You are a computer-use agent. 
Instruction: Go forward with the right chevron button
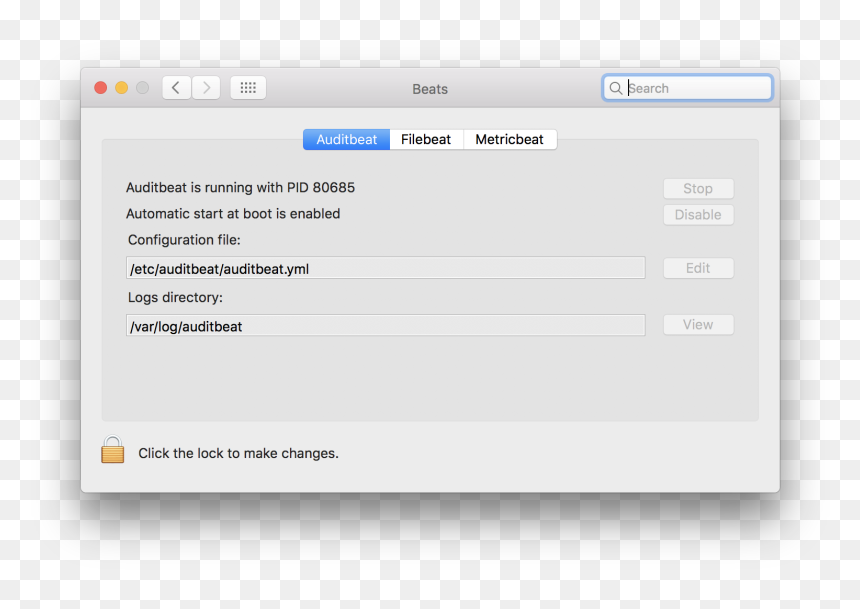(206, 88)
